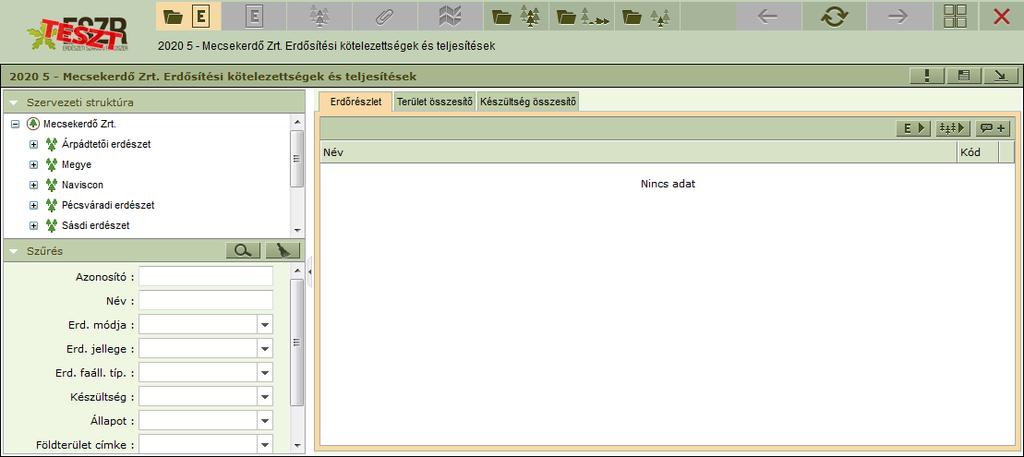Select Mecsekerdő Zrt. in the tree
The width and height of the screenshot is (1024, 457).
click(80, 124)
